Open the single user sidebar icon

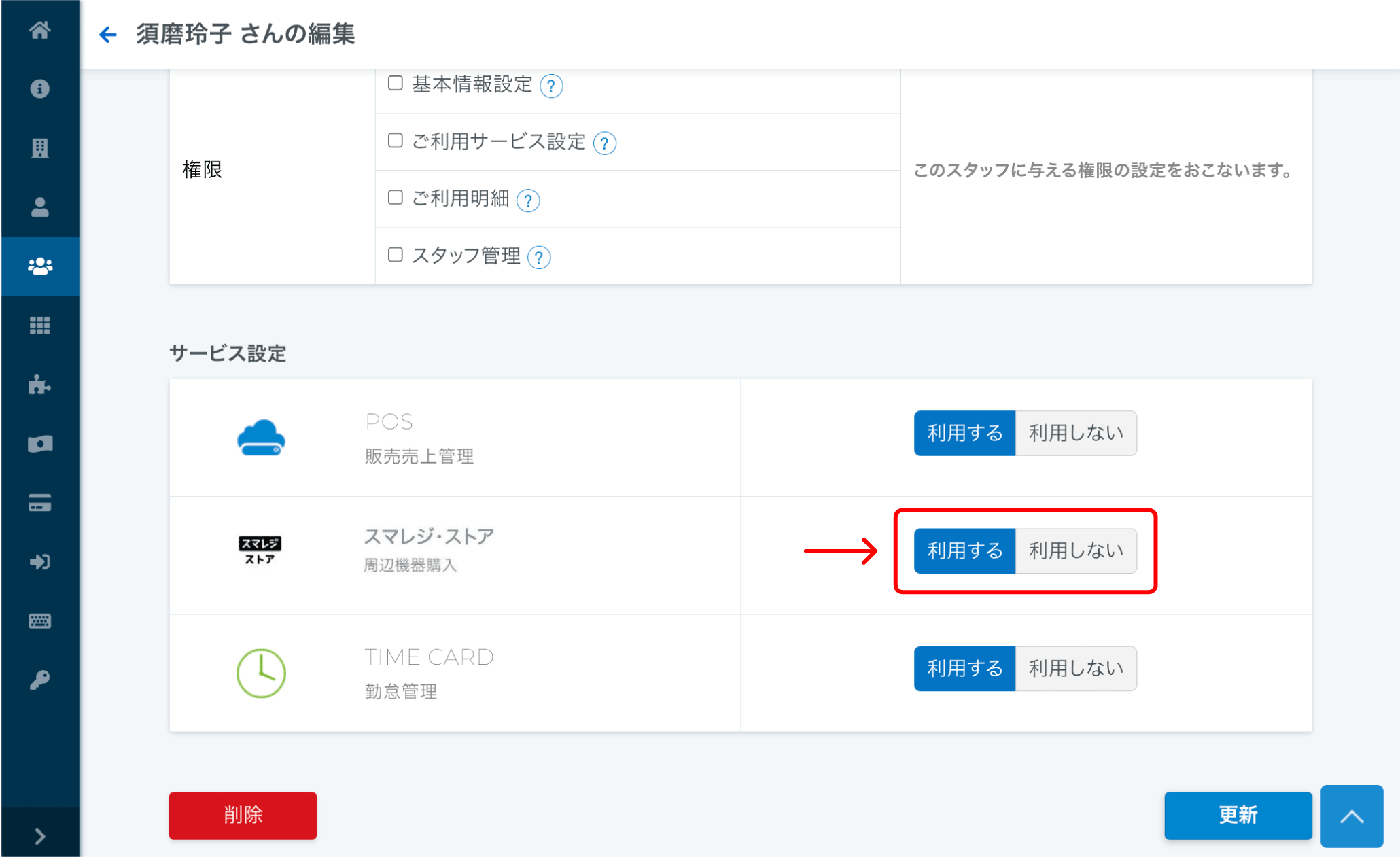[x=39, y=207]
